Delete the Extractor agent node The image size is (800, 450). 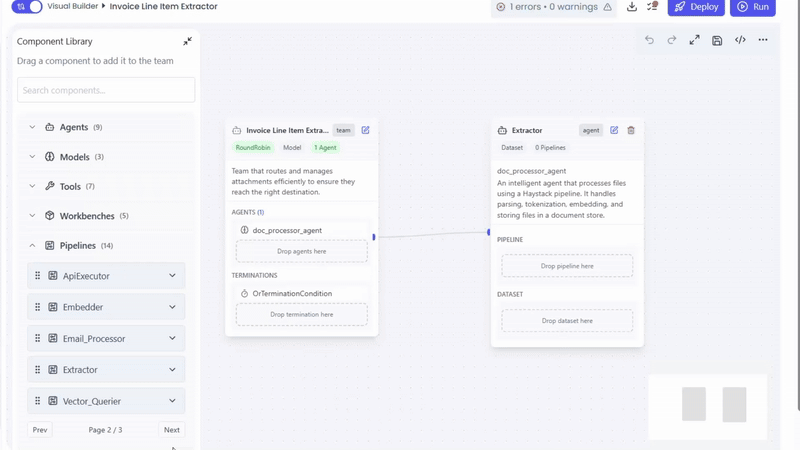(631, 130)
